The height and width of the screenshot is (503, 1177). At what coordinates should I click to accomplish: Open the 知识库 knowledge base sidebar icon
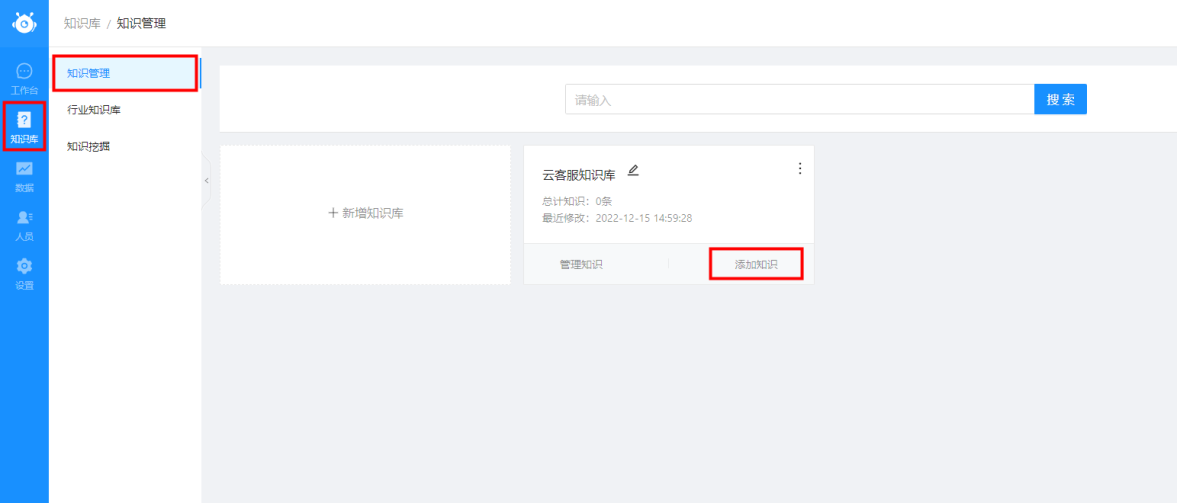tap(24, 127)
